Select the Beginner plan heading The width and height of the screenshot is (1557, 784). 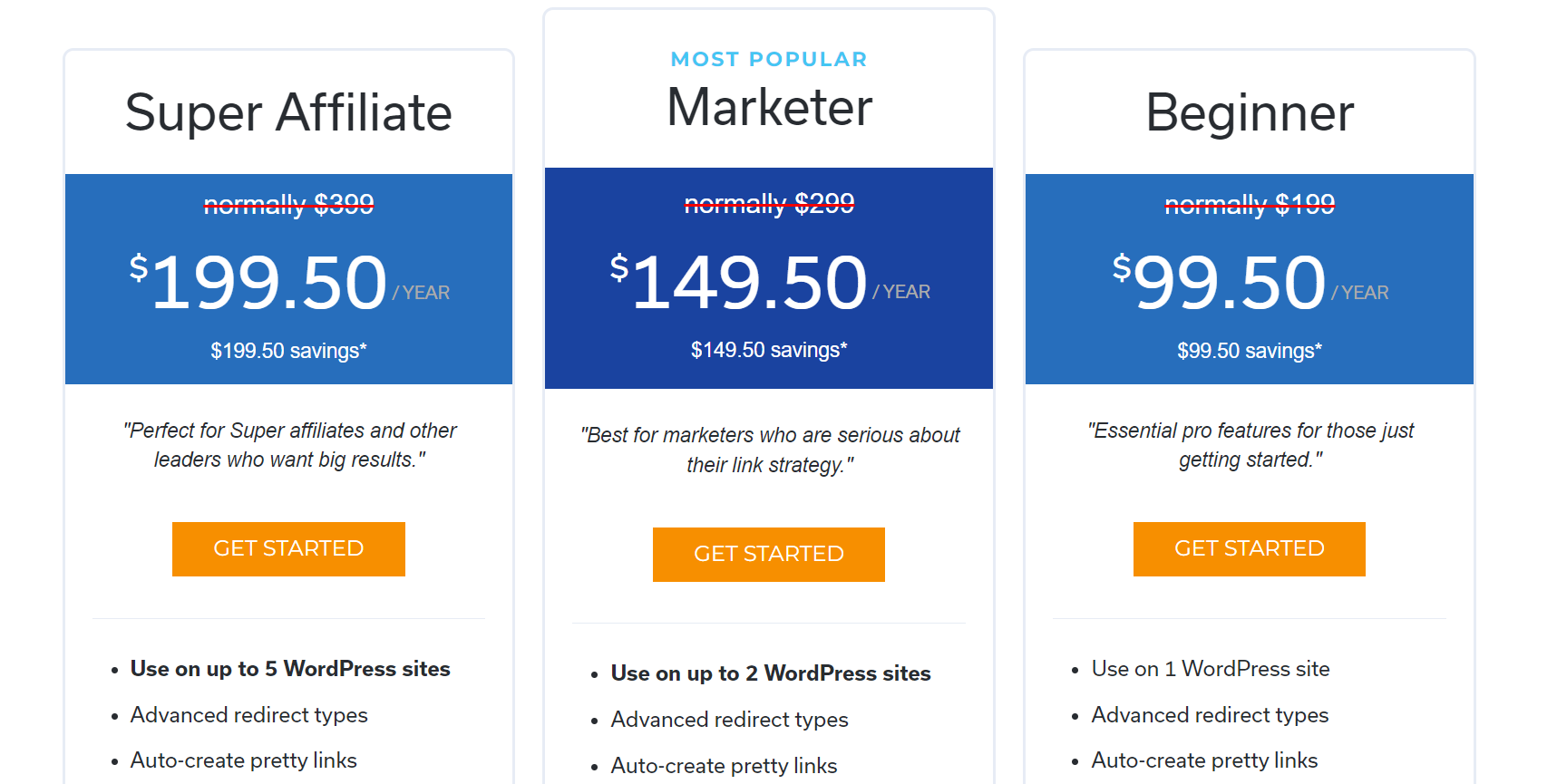1250,113
